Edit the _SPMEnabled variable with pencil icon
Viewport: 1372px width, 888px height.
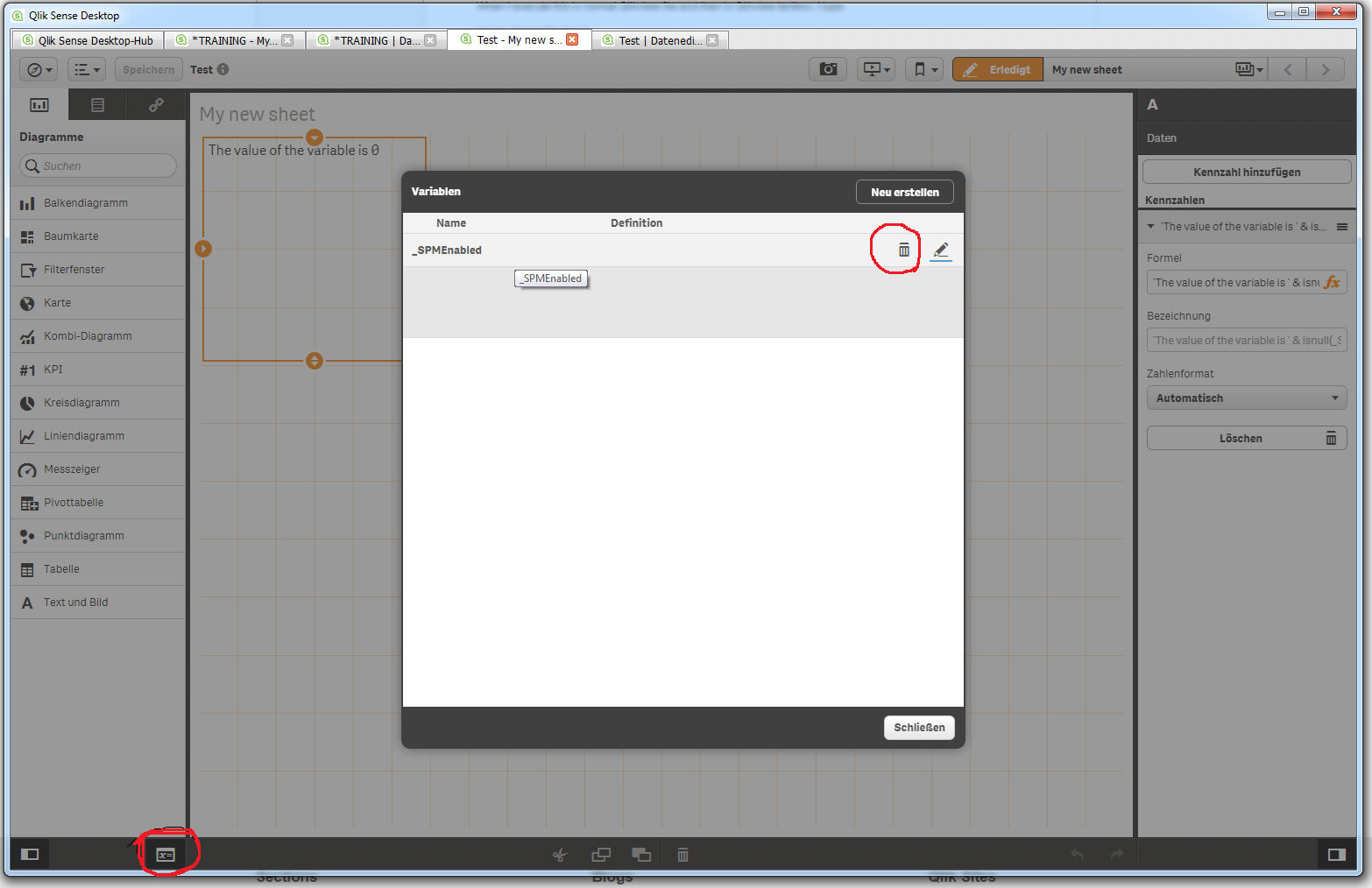941,250
